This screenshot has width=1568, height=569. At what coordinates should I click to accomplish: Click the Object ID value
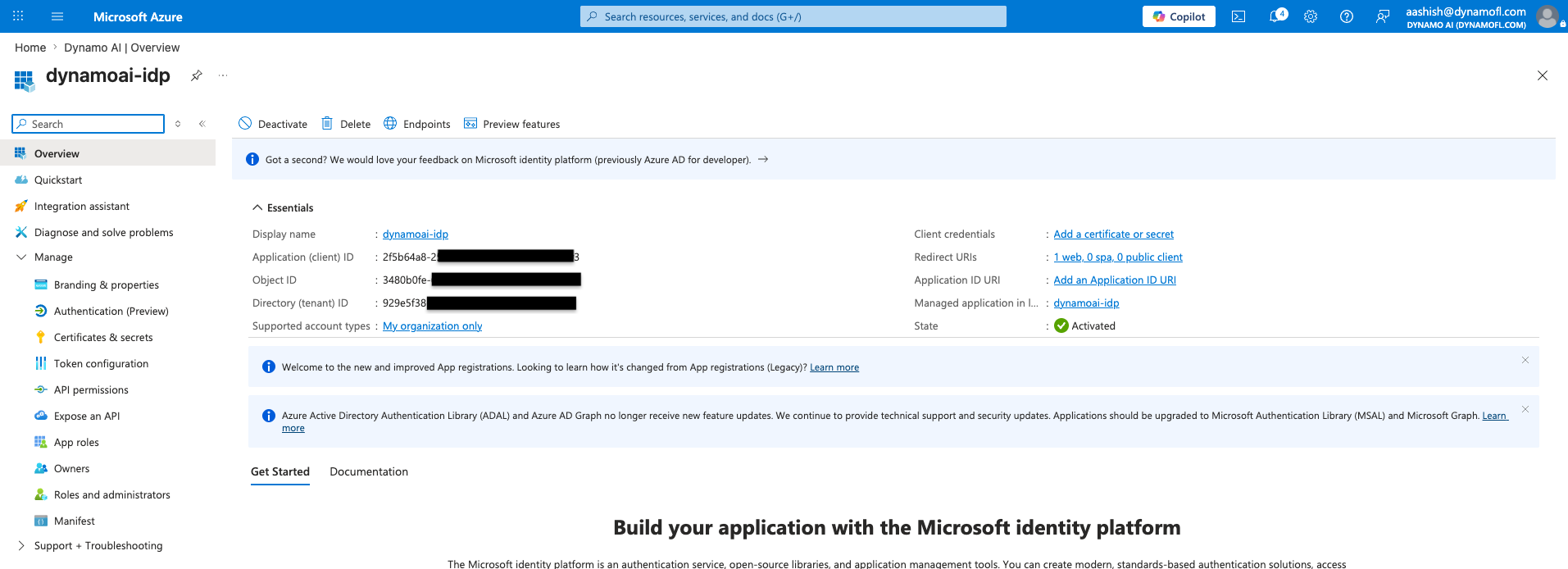click(x=482, y=280)
